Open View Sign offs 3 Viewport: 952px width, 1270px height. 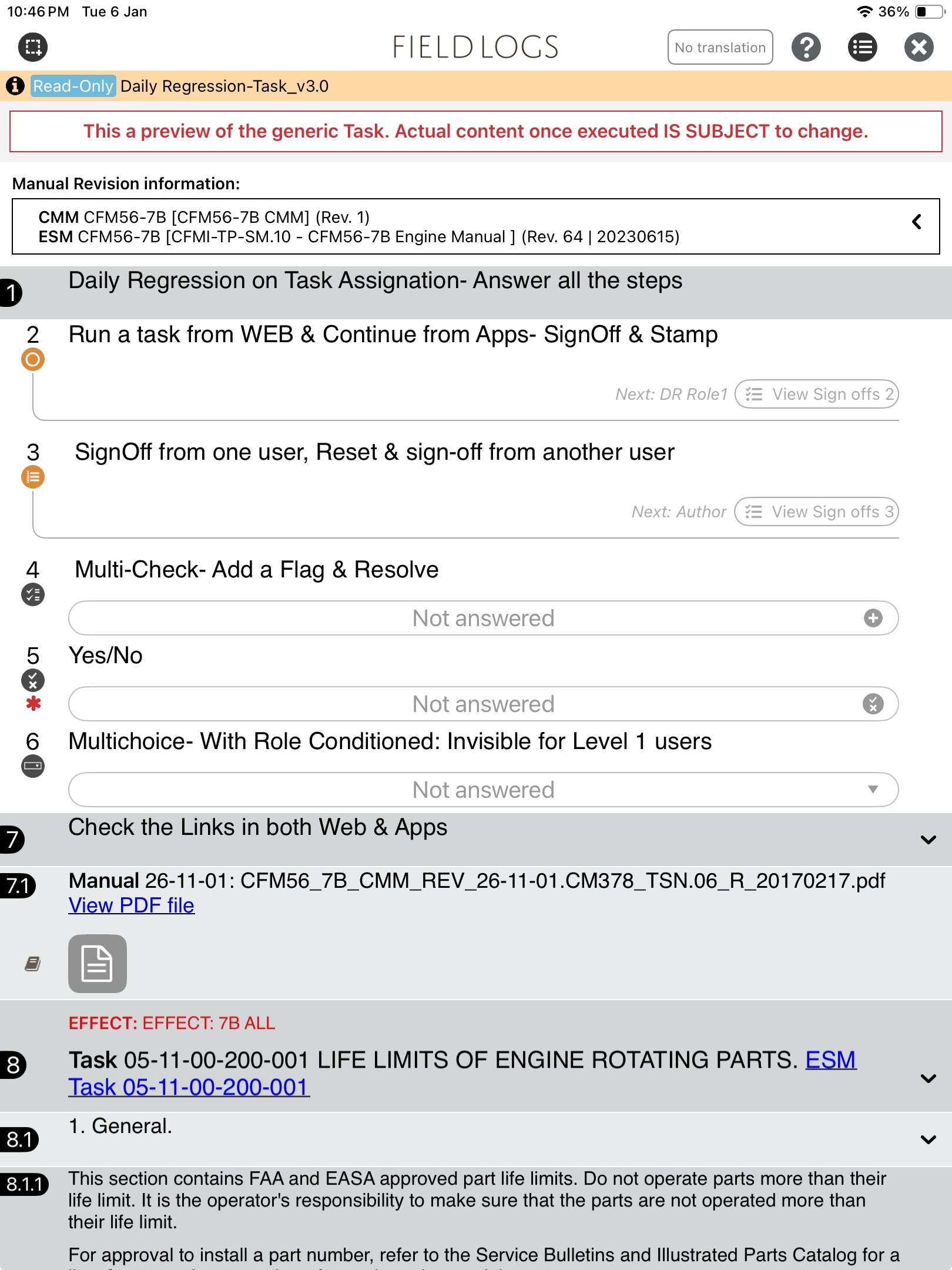817,512
